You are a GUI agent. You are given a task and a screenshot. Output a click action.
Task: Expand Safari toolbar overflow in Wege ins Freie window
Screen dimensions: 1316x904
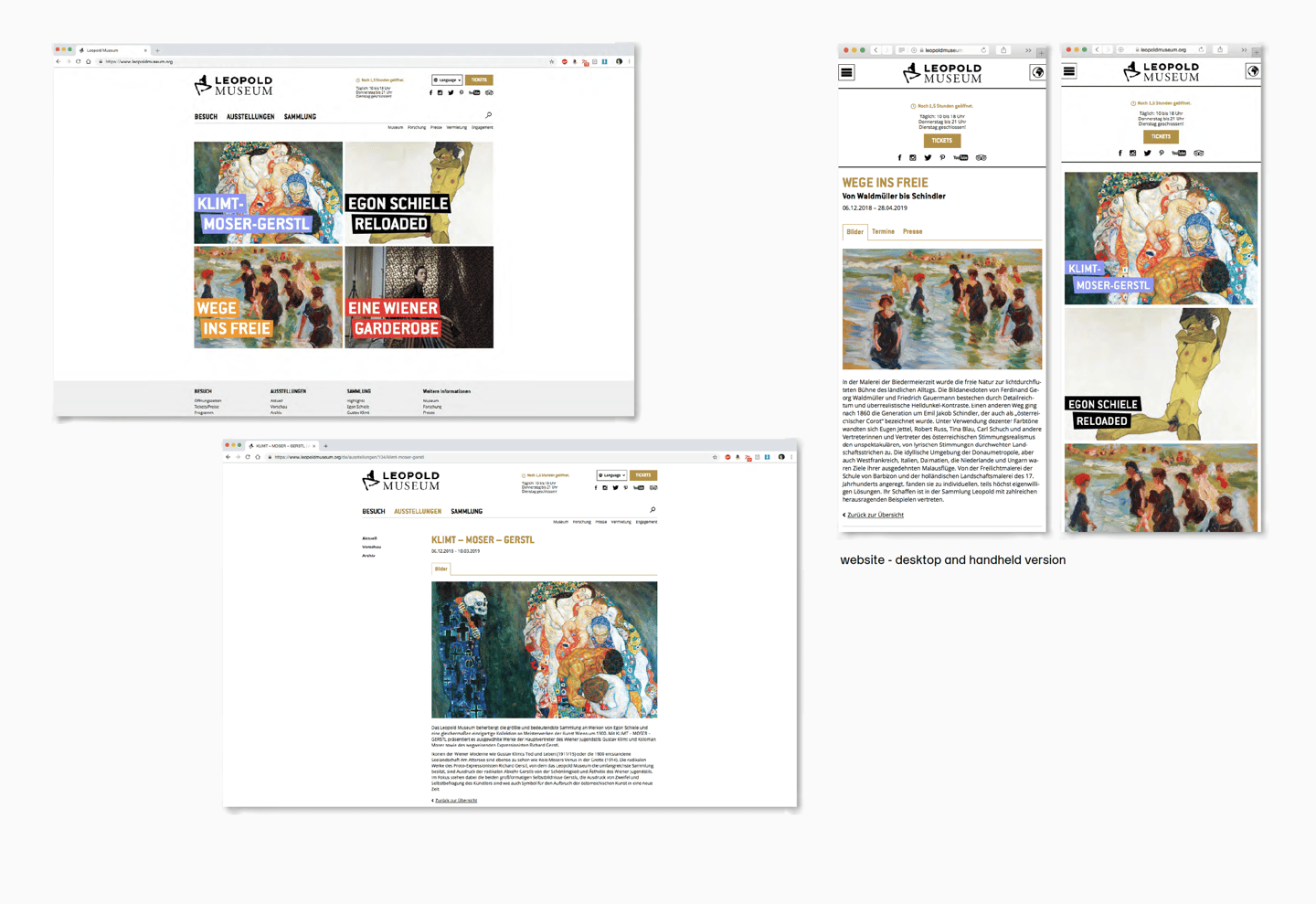[1028, 50]
